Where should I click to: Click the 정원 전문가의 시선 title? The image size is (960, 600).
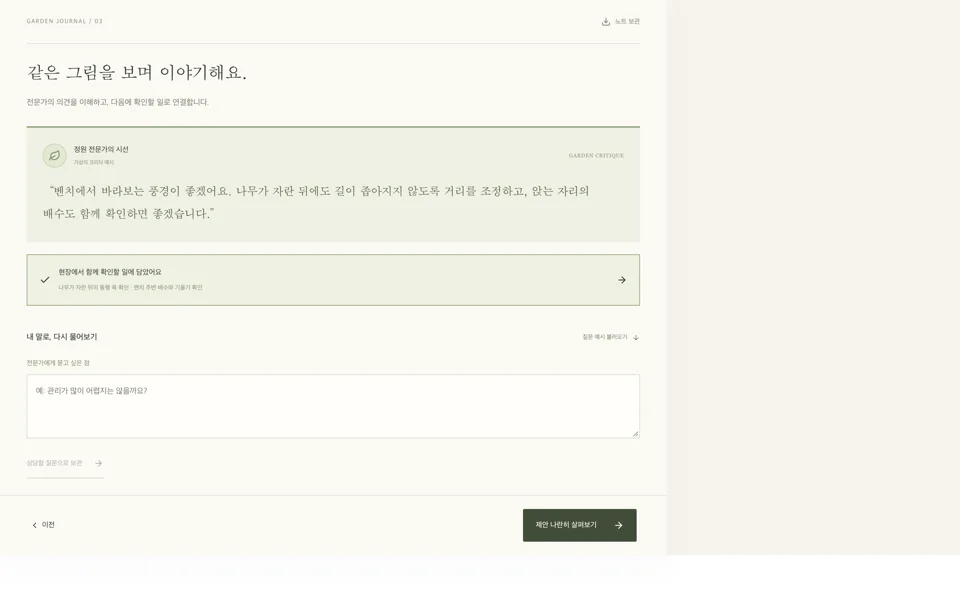101,149
